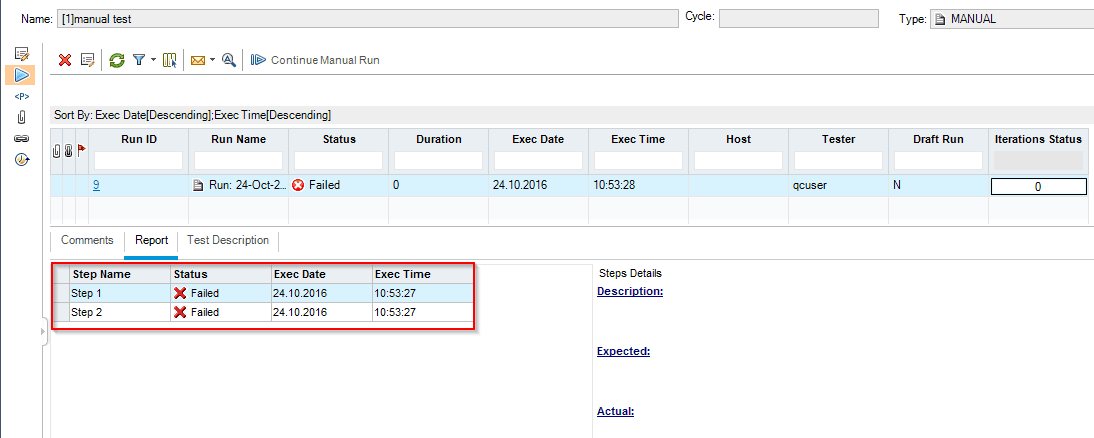The image size is (1094, 438).
Task: Switch to the Test Description tab
Action: 228,240
